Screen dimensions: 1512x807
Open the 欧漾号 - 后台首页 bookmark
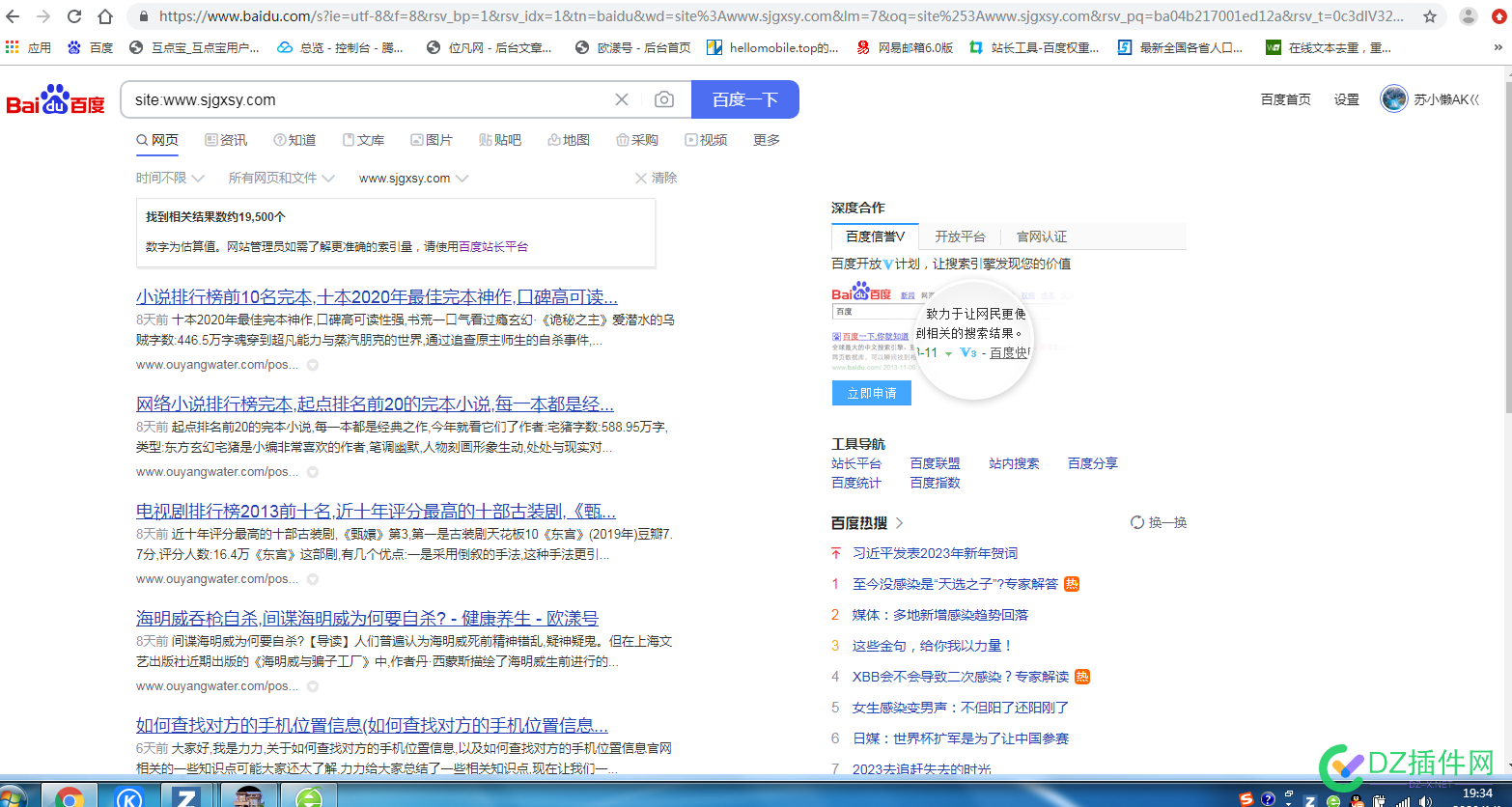tap(632, 47)
